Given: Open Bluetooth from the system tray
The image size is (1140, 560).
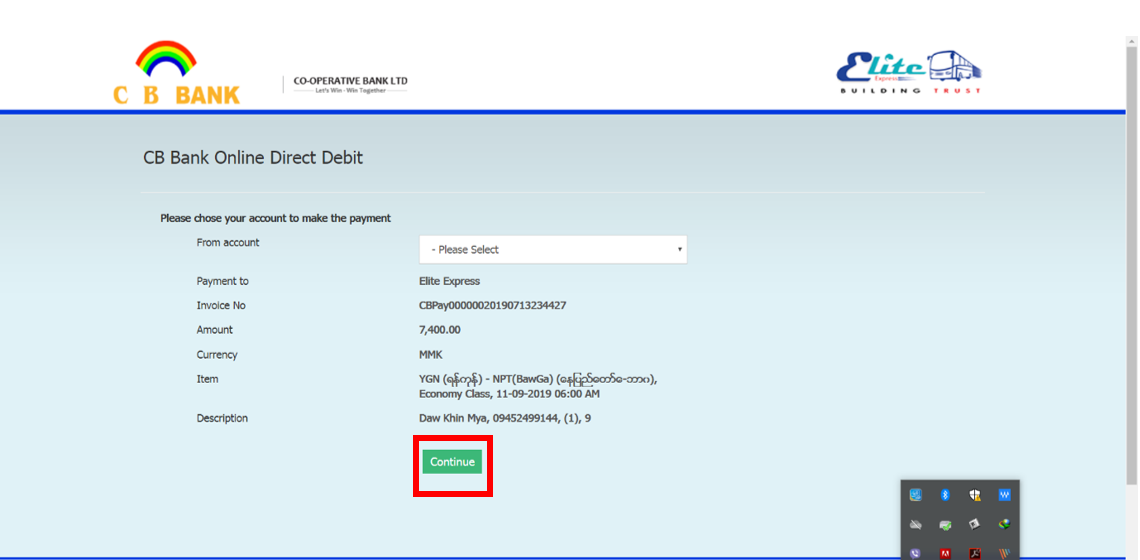Looking at the screenshot, I should click(x=945, y=495).
